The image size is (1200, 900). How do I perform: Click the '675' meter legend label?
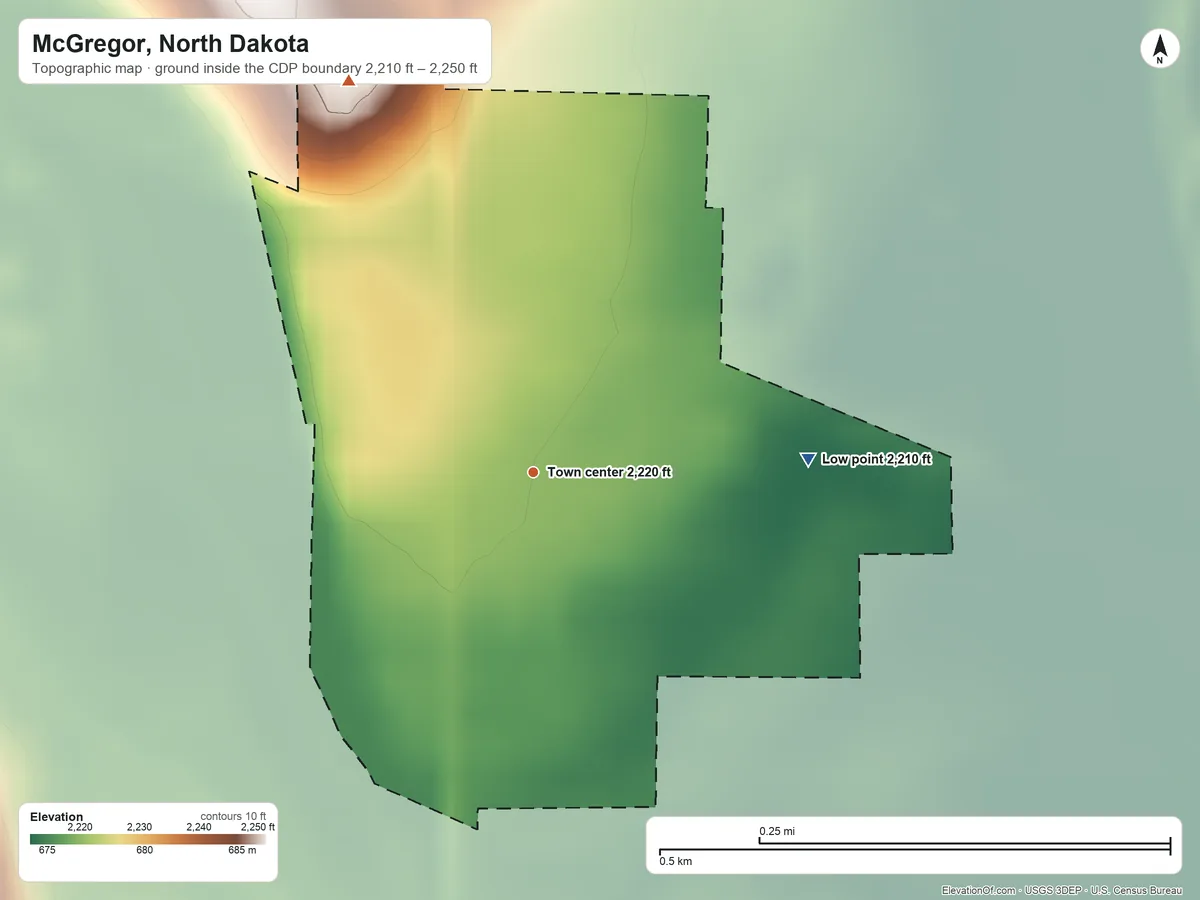[47, 851]
